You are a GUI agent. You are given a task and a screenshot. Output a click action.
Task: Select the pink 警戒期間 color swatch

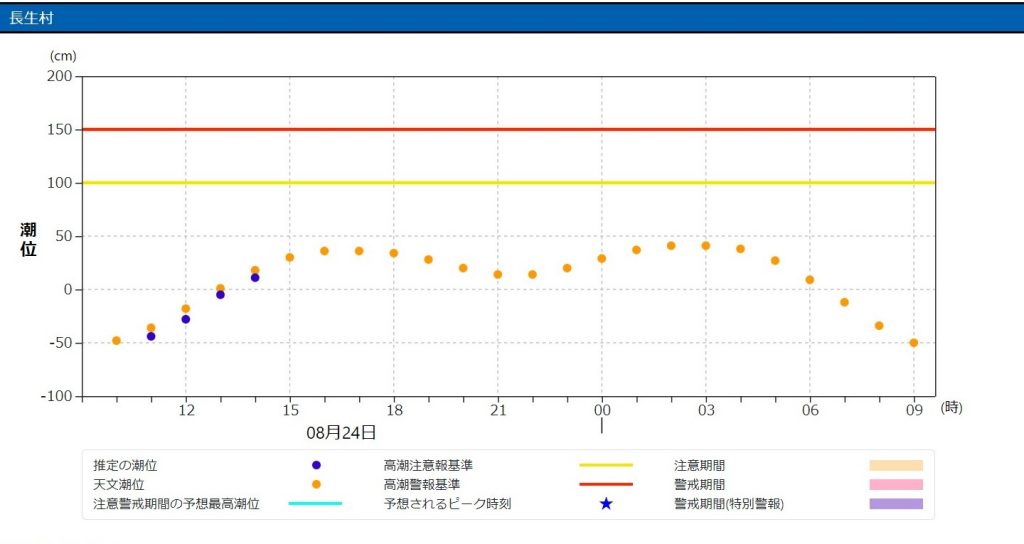click(896, 485)
